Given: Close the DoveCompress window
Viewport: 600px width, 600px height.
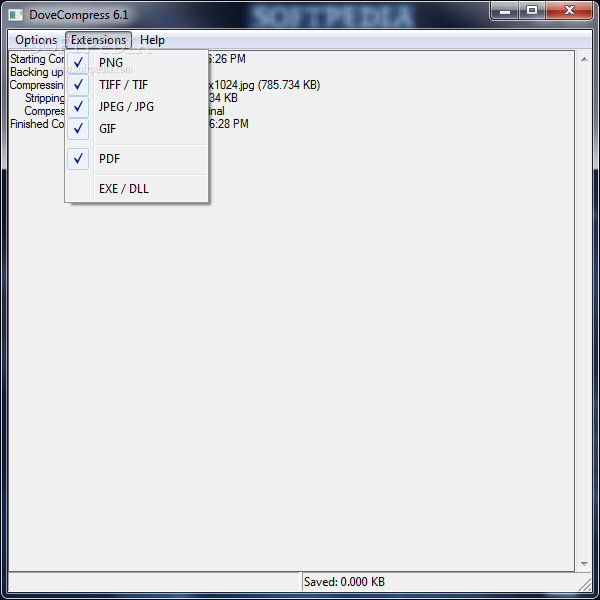Looking at the screenshot, I should point(569,11).
